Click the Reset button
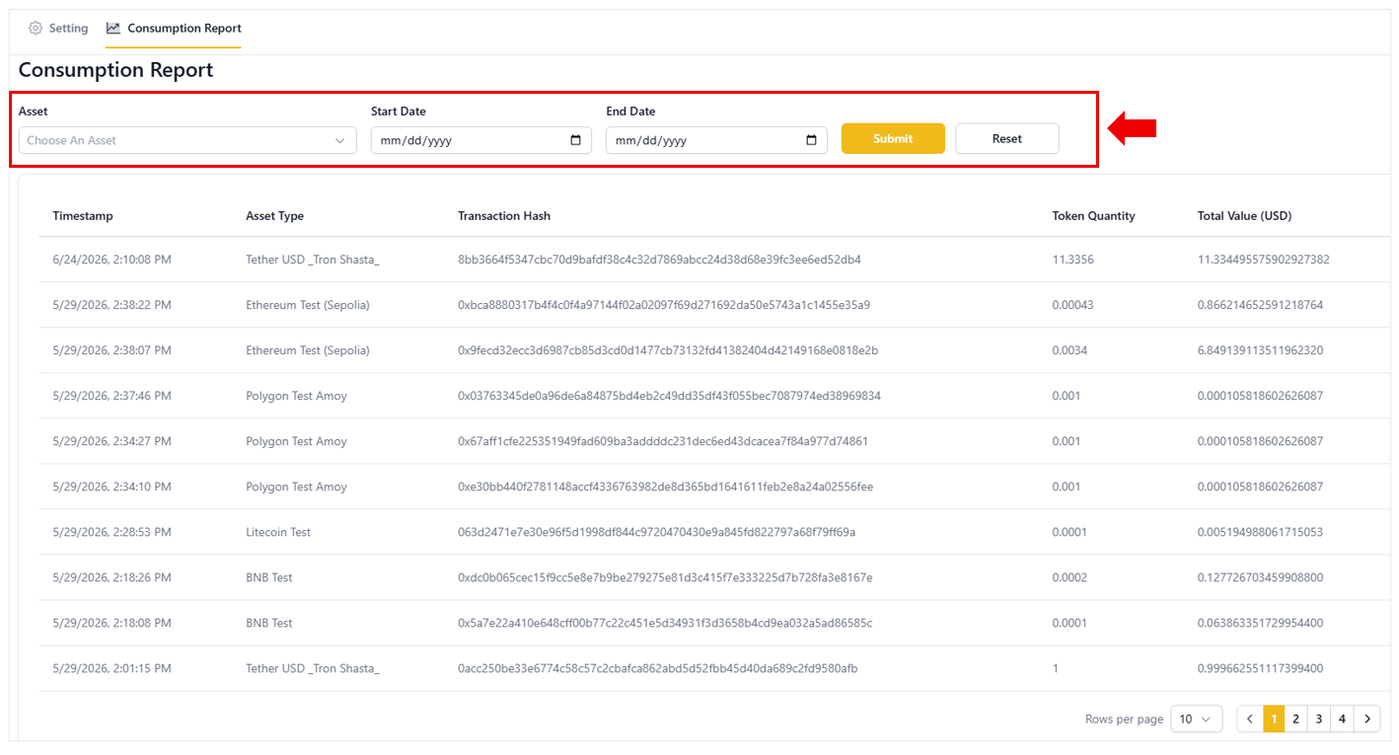The height and width of the screenshot is (755, 1399). pos(1007,139)
